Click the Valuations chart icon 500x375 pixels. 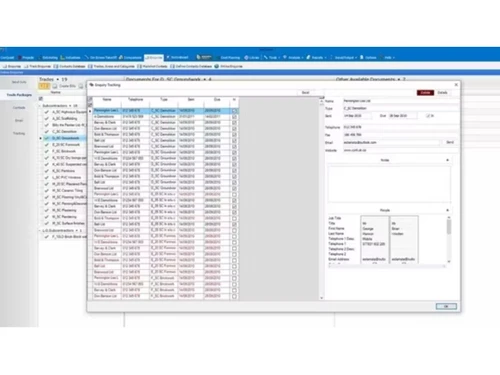click(x=62, y=58)
